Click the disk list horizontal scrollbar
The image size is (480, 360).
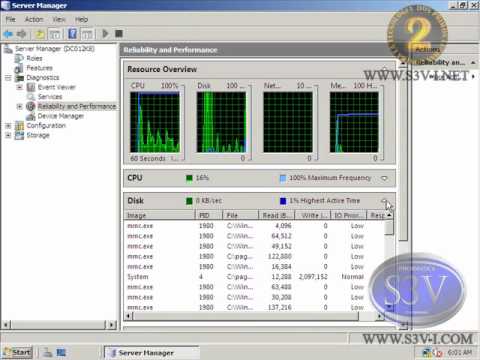tap(255, 316)
